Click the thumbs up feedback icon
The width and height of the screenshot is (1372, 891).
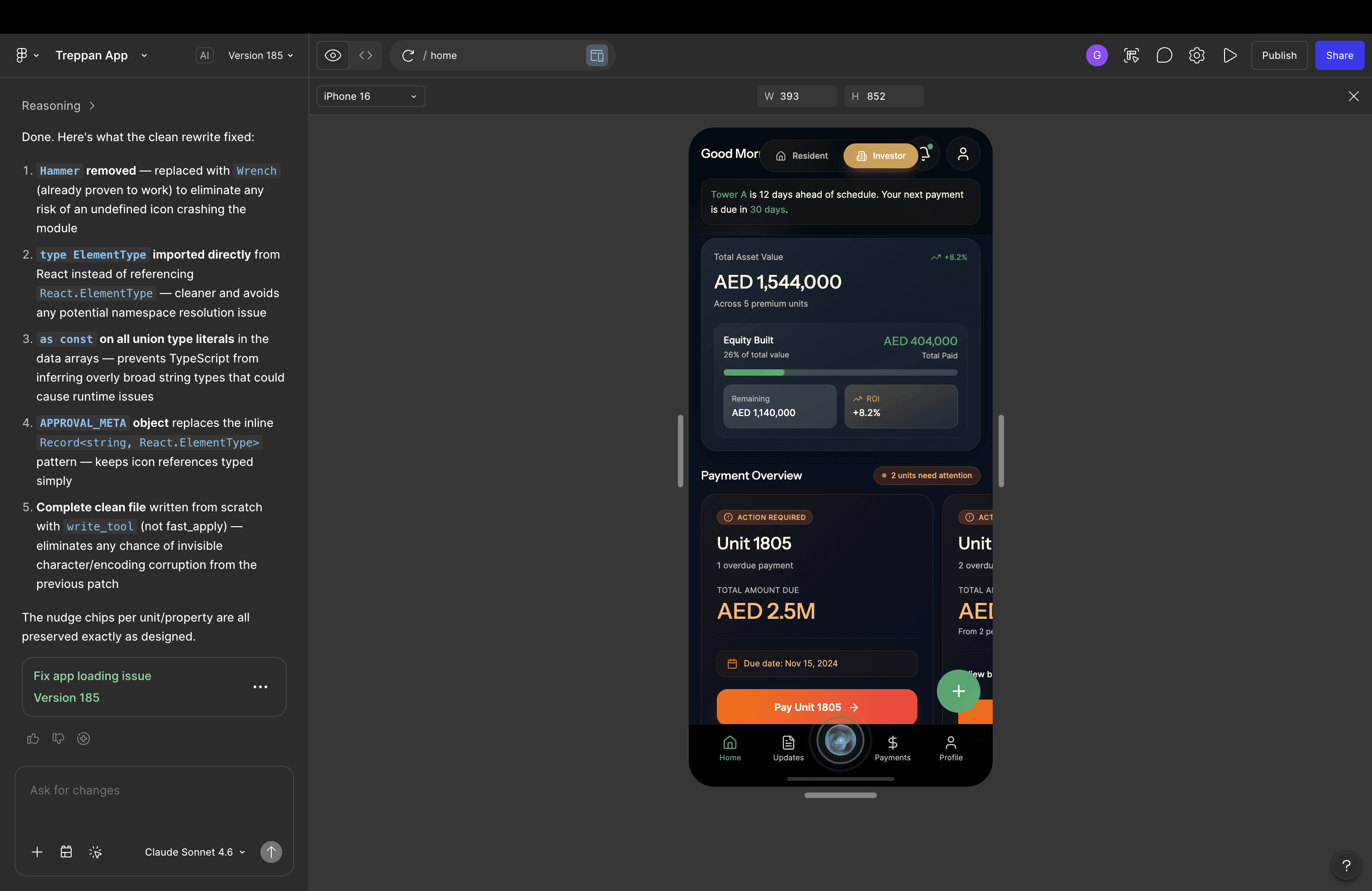33,738
